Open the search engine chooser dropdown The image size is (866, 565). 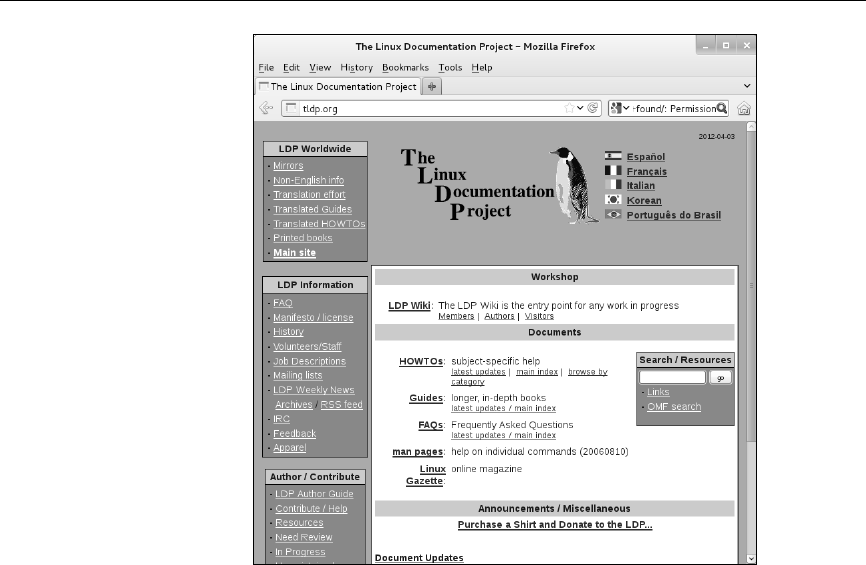click(626, 108)
